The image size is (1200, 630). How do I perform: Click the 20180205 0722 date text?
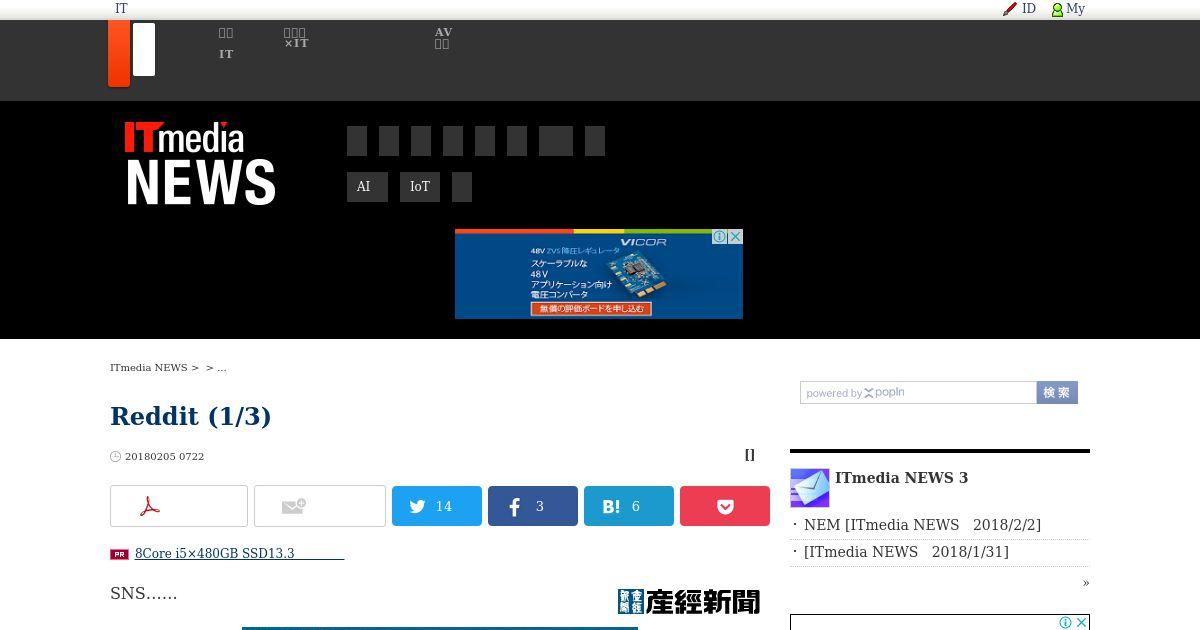[164, 457]
